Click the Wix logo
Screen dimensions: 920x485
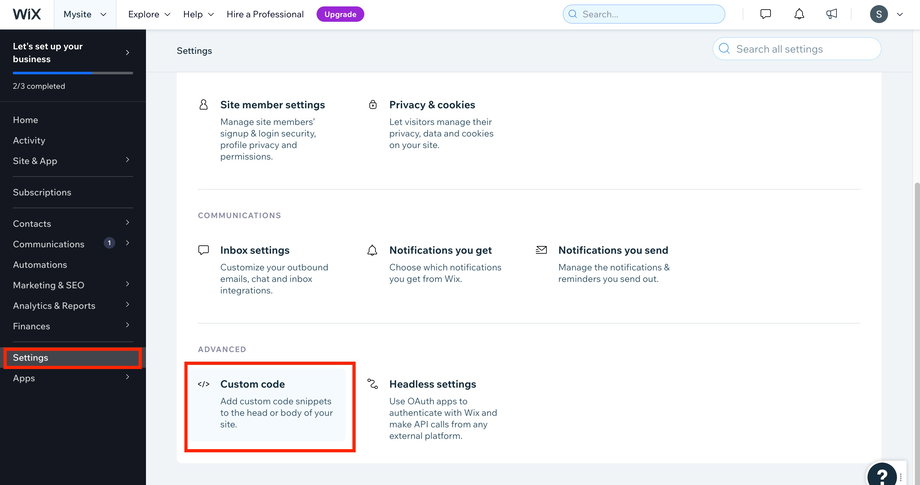[26, 14]
